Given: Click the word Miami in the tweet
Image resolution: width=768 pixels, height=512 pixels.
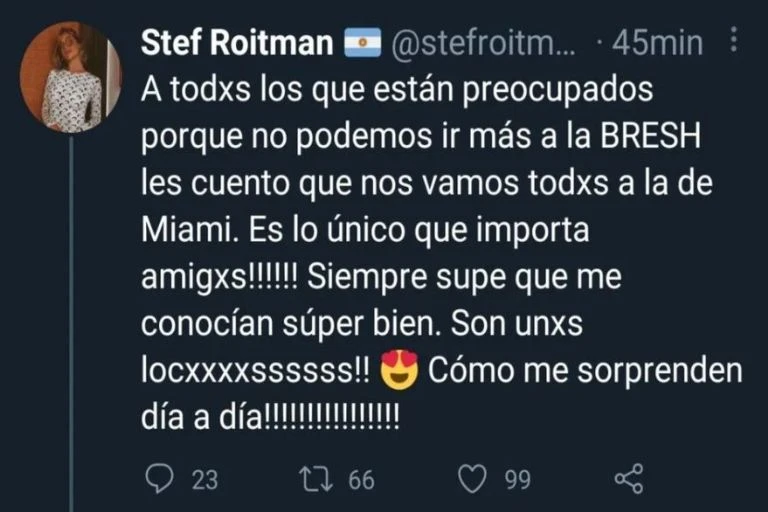Looking at the screenshot, I should coord(176,231).
